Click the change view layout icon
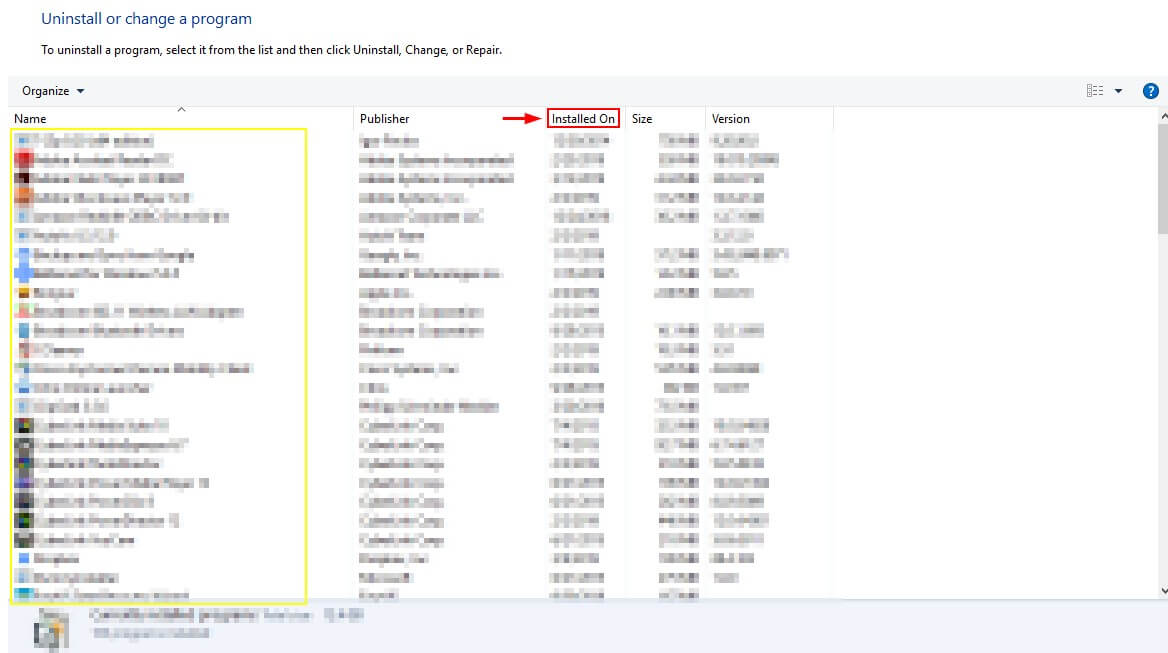Viewport: 1168px width, 653px height. [1095, 91]
